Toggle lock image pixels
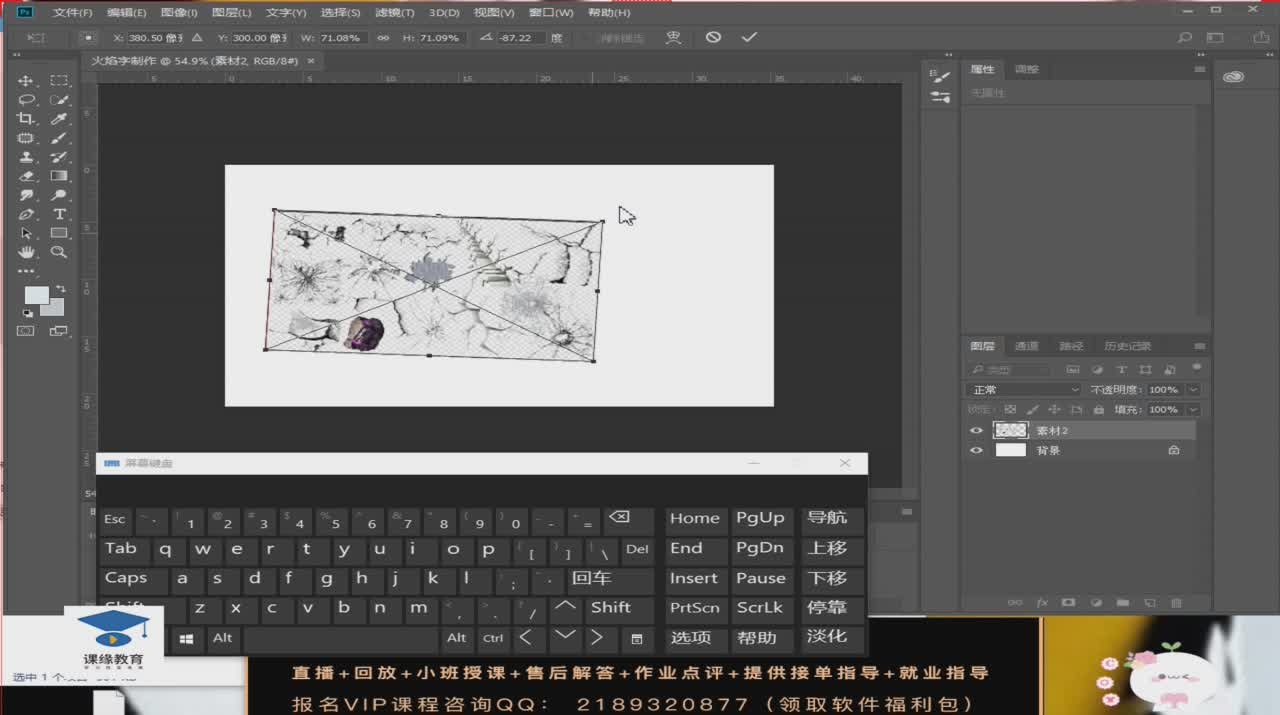1280x715 pixels. pos(1031,410)
